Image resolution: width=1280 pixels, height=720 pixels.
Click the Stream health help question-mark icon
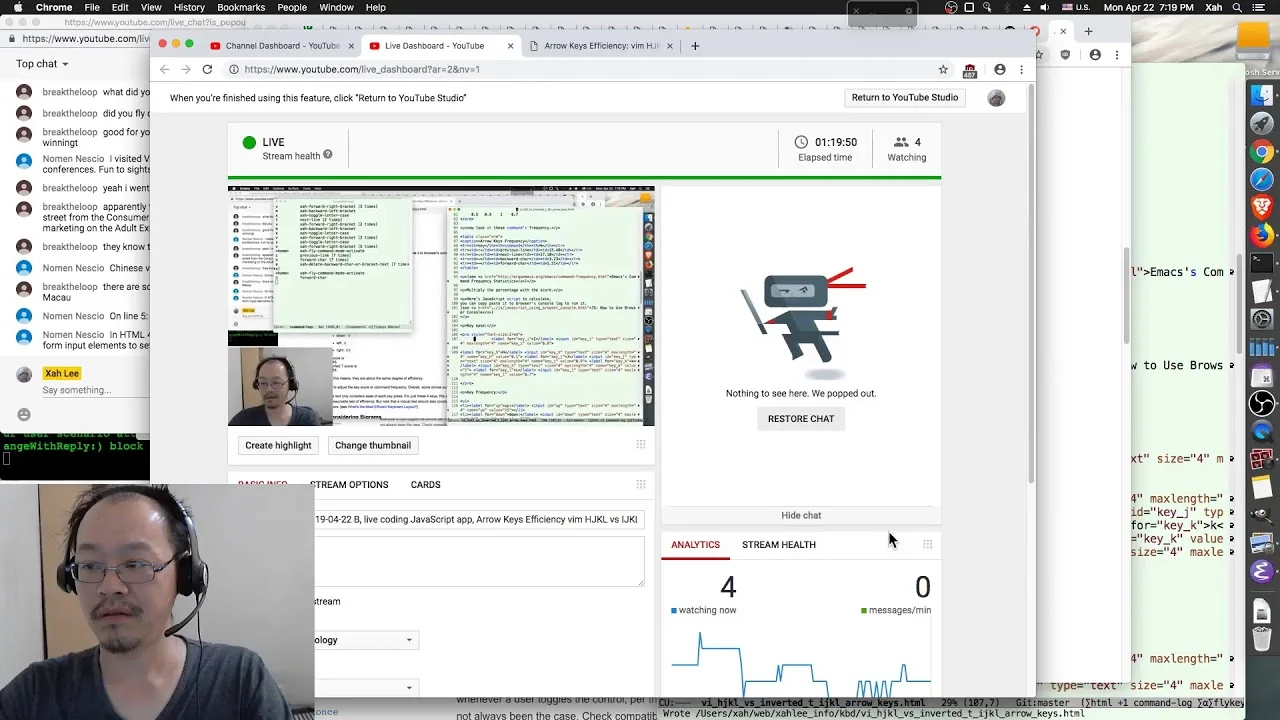[x=327, y=155]
